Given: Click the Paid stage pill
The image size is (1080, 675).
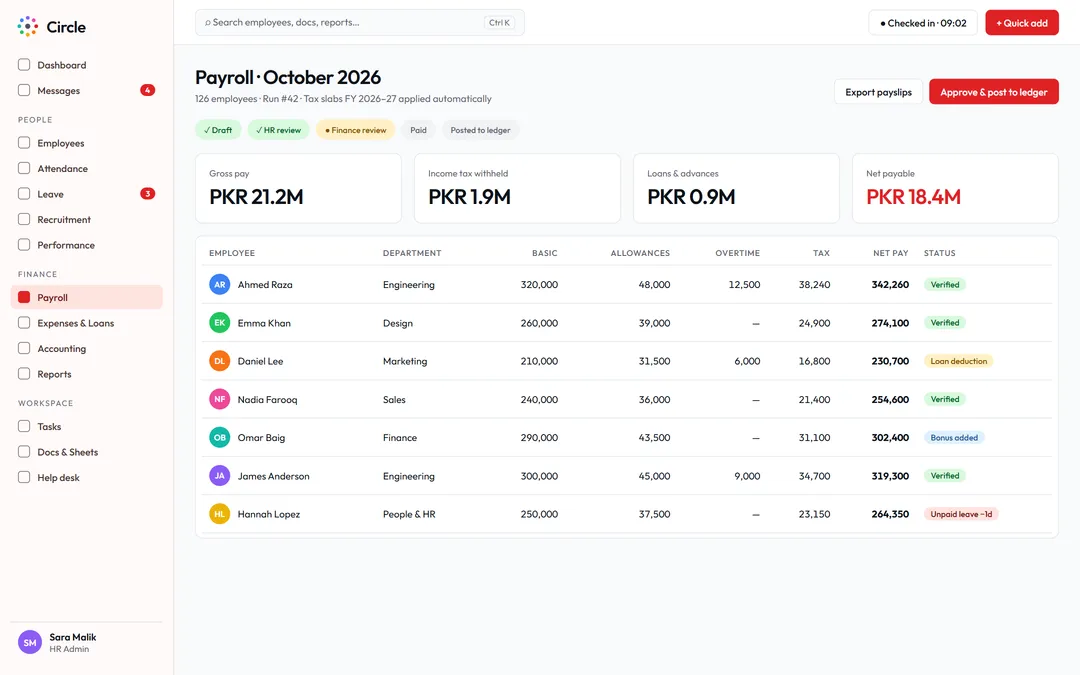Looking at the screenshot, I should pyautogui.click(x=418, y=129).
